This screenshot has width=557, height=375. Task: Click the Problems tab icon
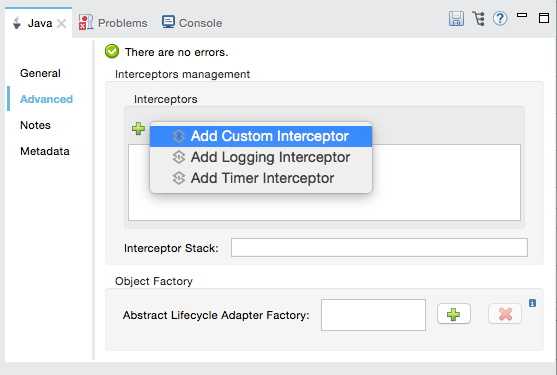tap(86, 22)
